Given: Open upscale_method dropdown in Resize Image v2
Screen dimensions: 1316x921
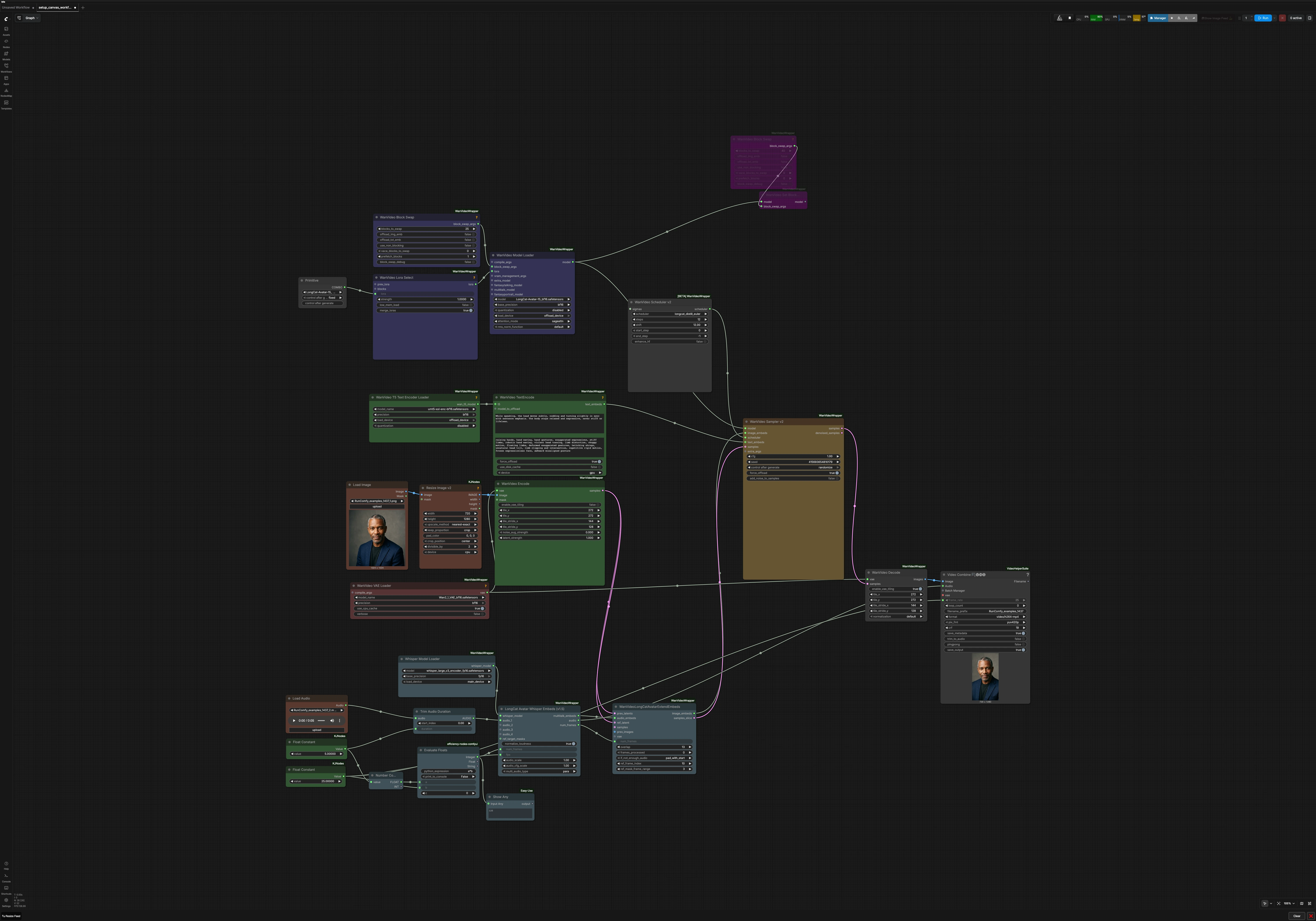Looking at the screenshot, I should click(451, 524).
